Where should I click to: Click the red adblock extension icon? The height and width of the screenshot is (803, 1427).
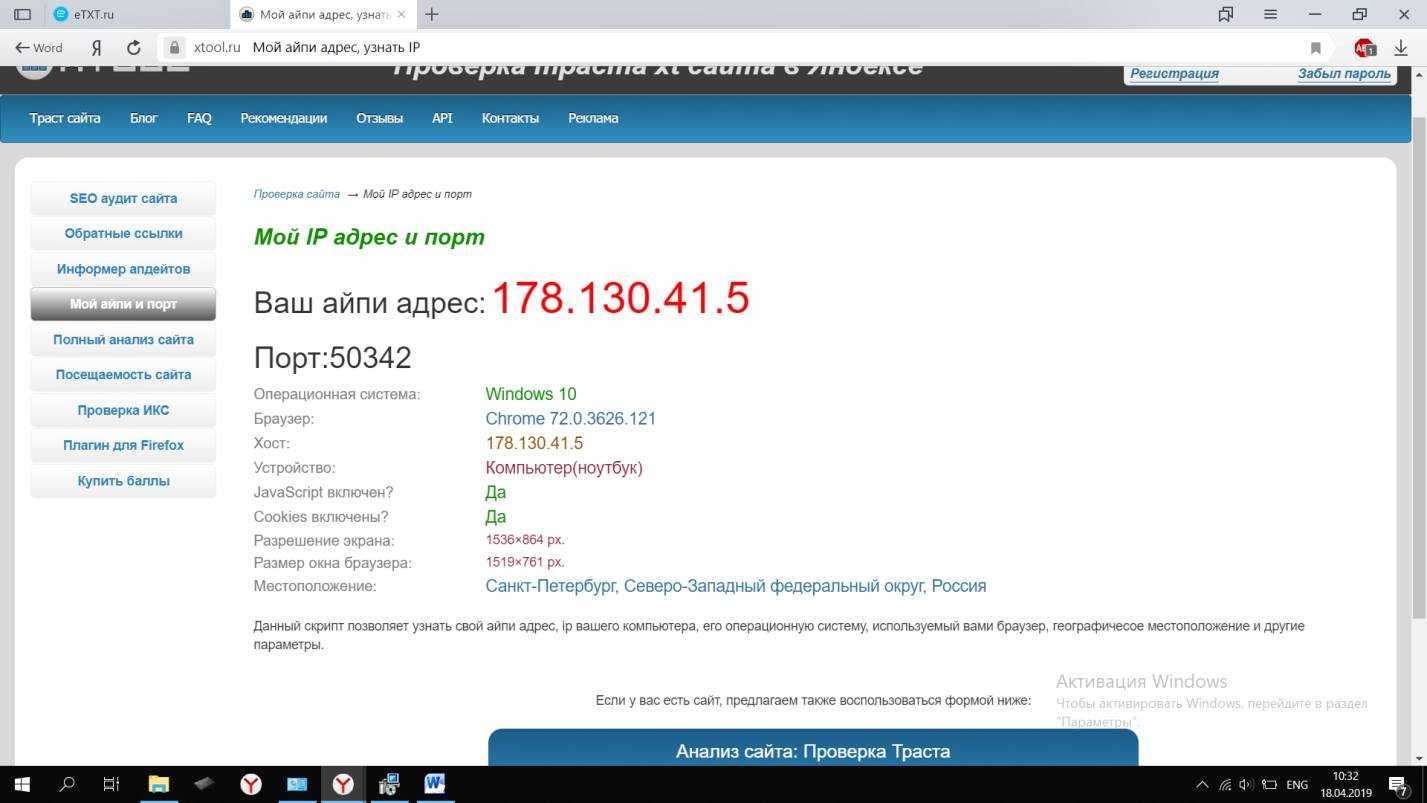[1364, 47]
